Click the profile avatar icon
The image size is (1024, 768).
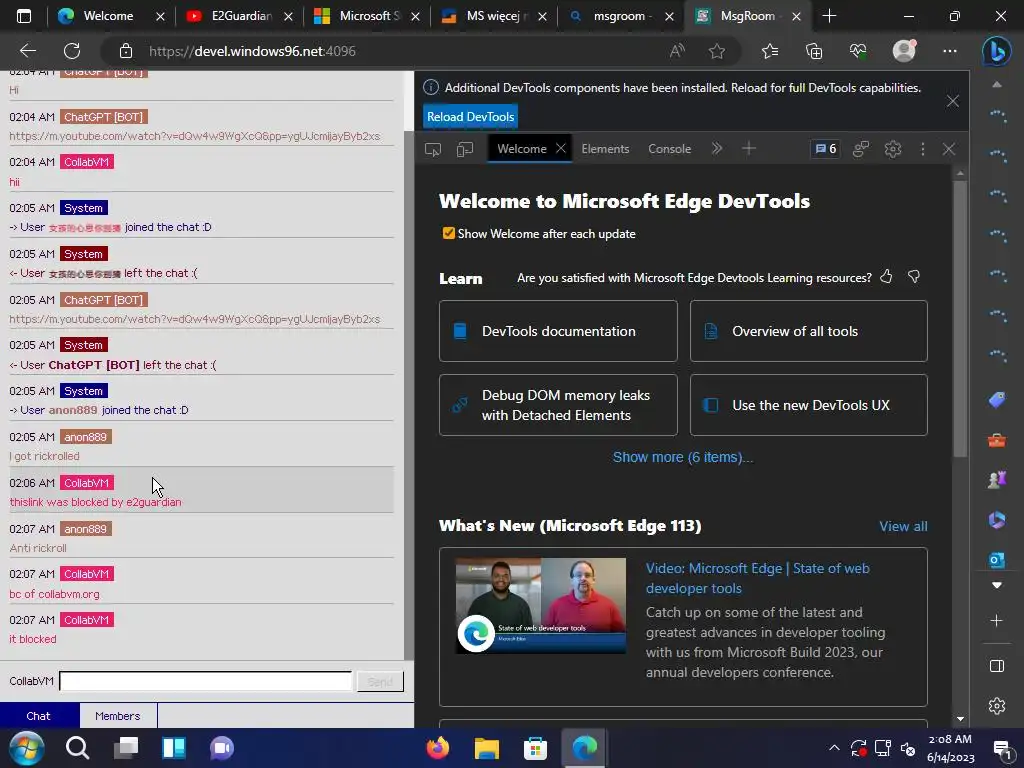(904, 50)
